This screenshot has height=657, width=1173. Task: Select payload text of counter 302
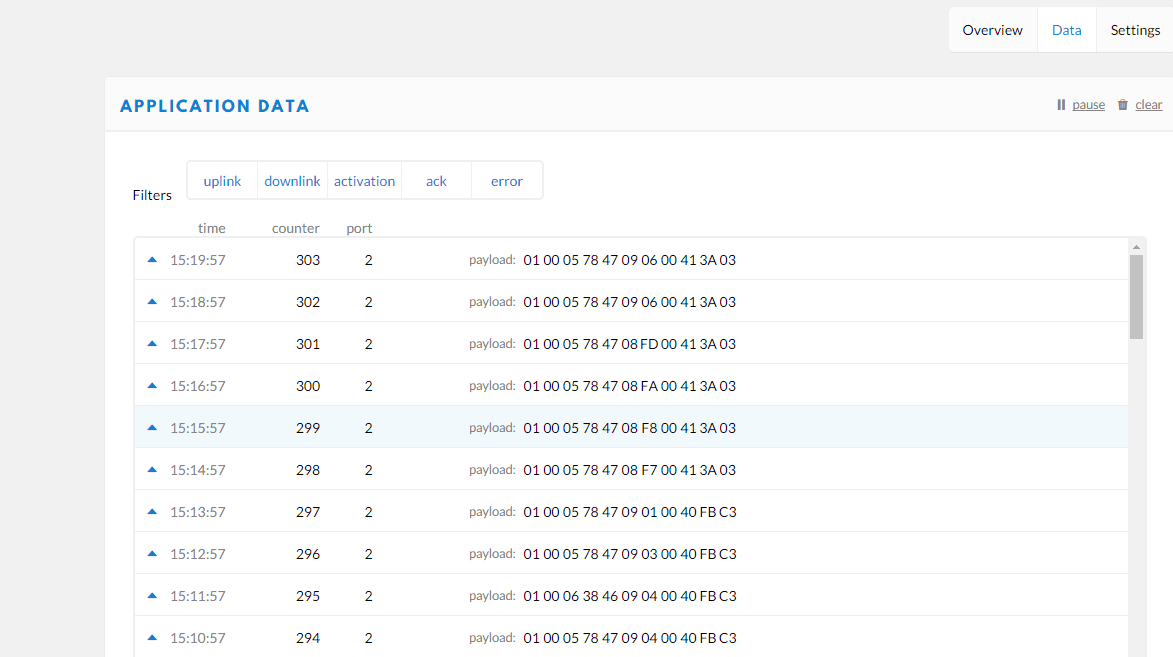629,302
